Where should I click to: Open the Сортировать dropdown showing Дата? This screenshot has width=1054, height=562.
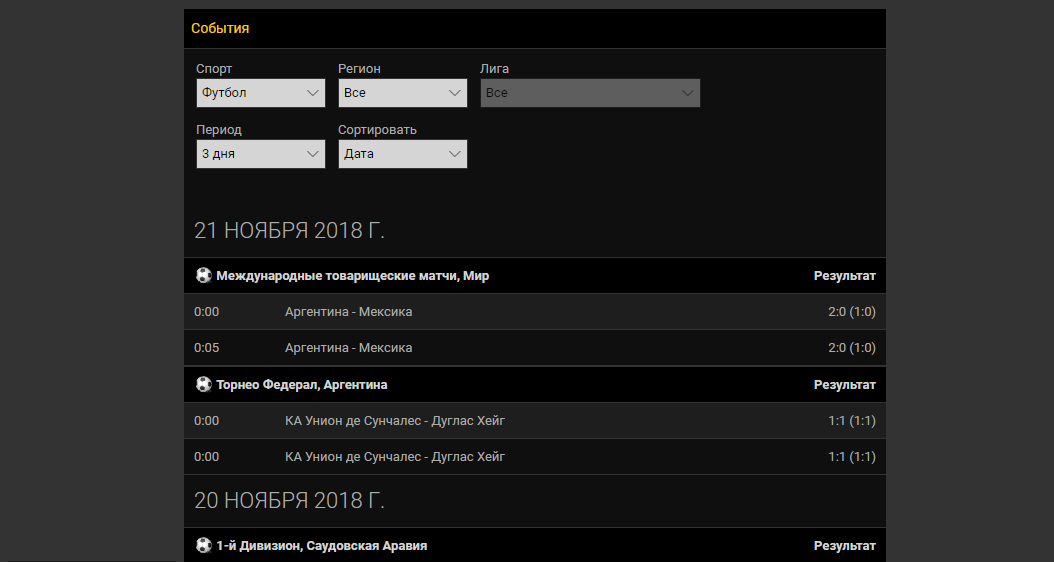coord(403,154)
